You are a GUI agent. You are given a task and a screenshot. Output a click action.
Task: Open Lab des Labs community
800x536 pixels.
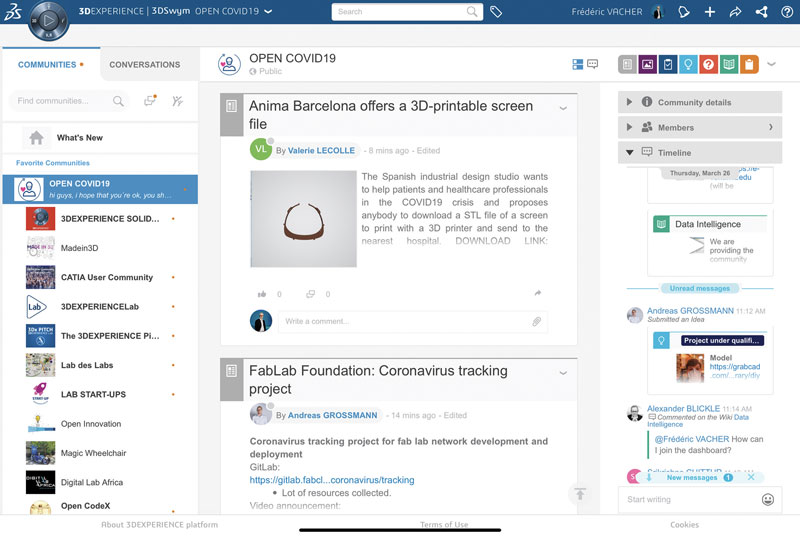[100, 365]
